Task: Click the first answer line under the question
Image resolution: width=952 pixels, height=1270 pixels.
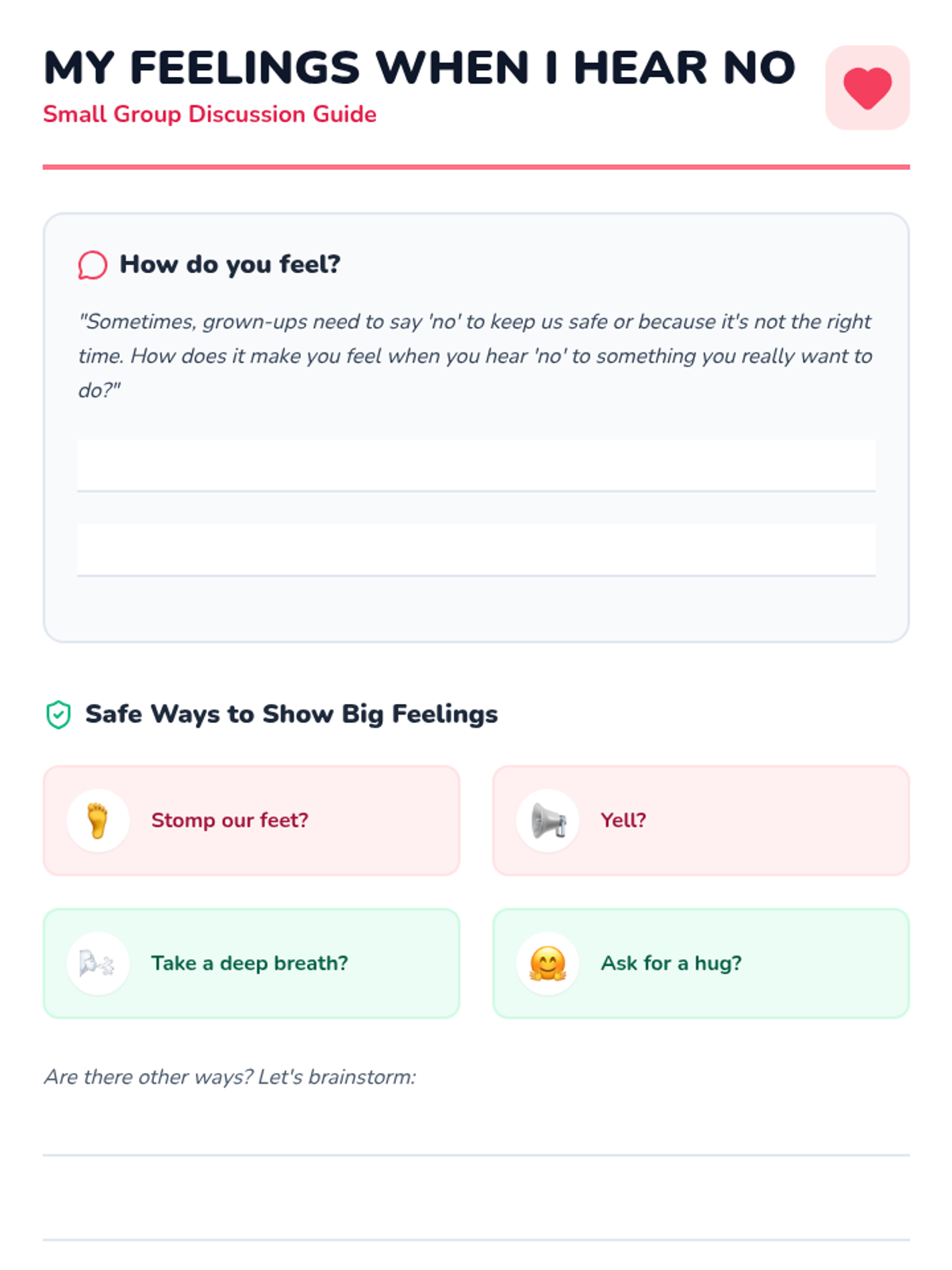Action: point(476,466)
